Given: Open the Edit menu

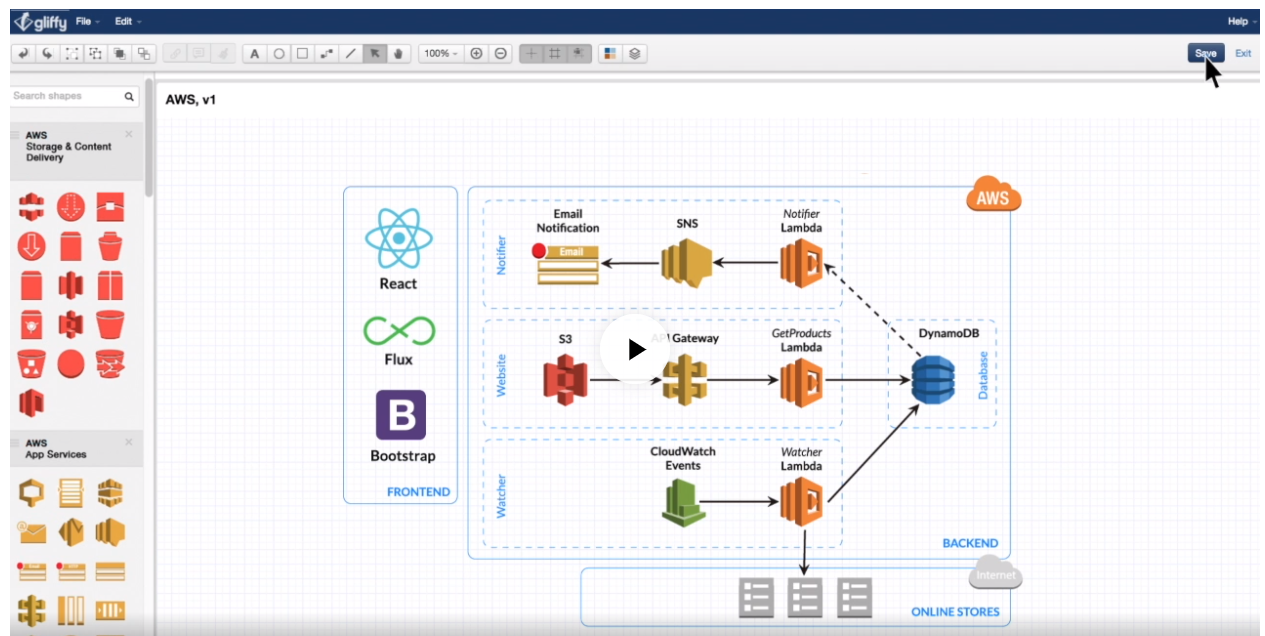Looking at the screenshot, I should [127, 21].
